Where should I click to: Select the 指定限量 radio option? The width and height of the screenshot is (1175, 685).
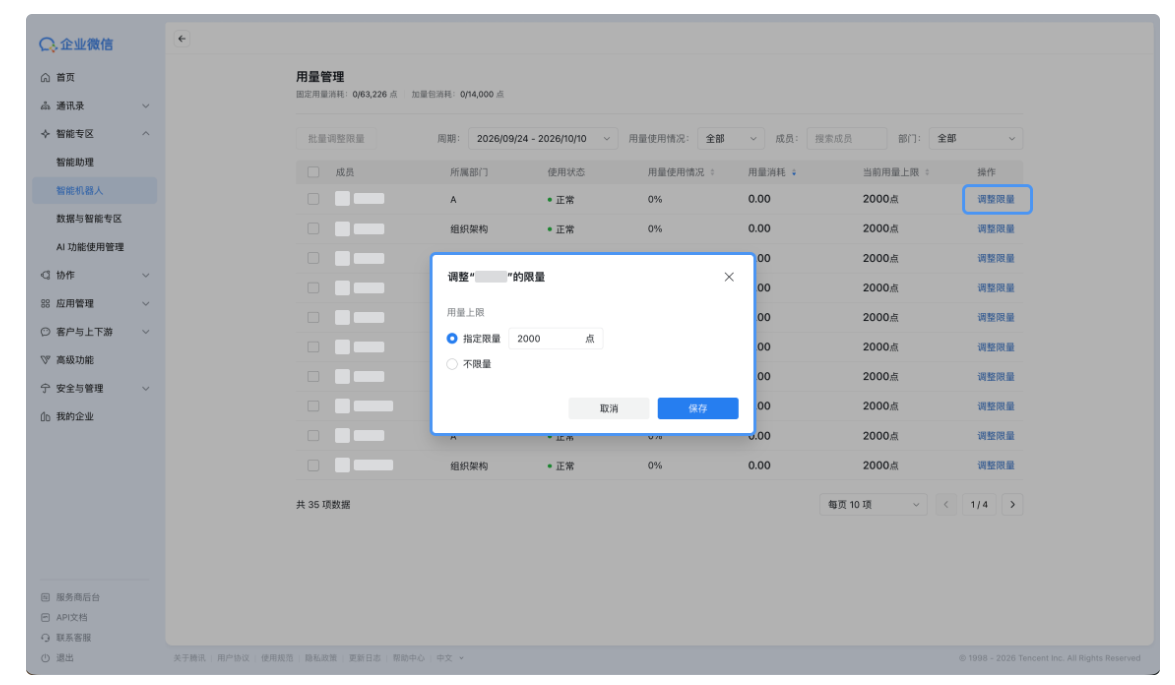(x=452, y=339)
